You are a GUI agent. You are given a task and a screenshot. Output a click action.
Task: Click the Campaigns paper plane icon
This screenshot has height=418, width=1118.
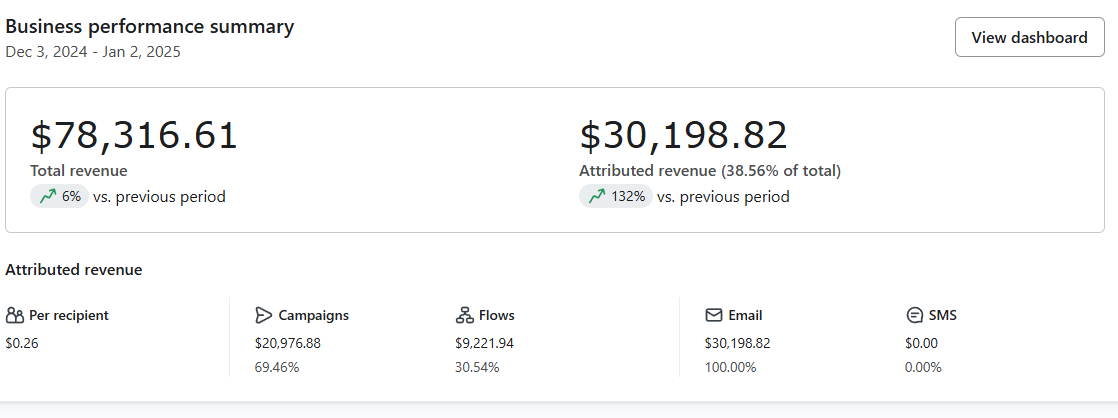[x=264, y=315]
